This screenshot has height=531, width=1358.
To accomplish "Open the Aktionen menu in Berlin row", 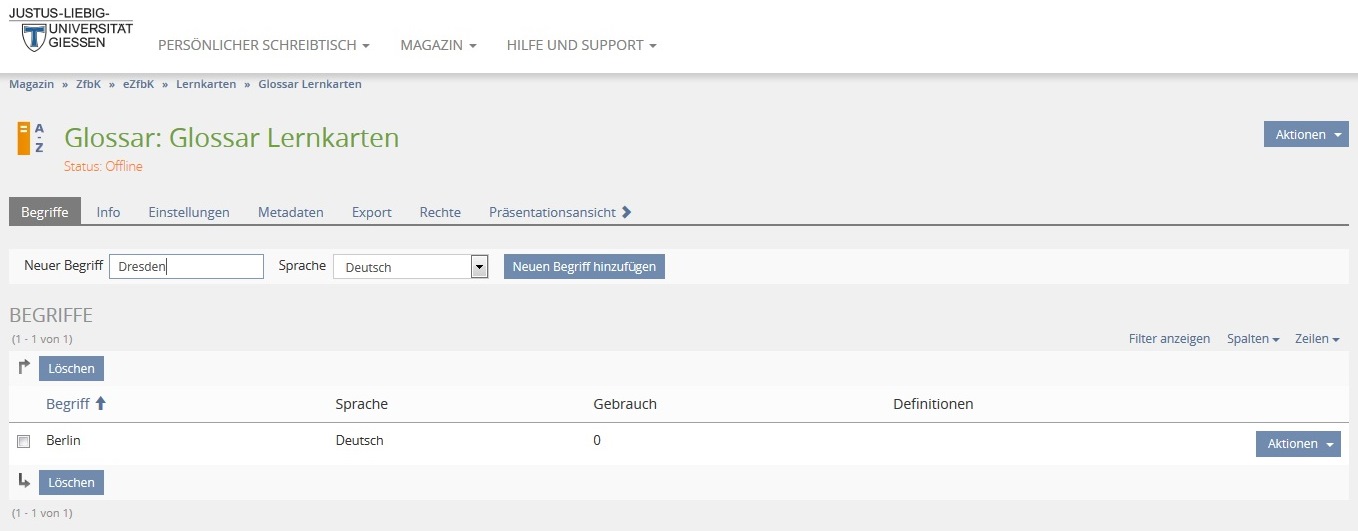I will click(x=1297, y=444).
